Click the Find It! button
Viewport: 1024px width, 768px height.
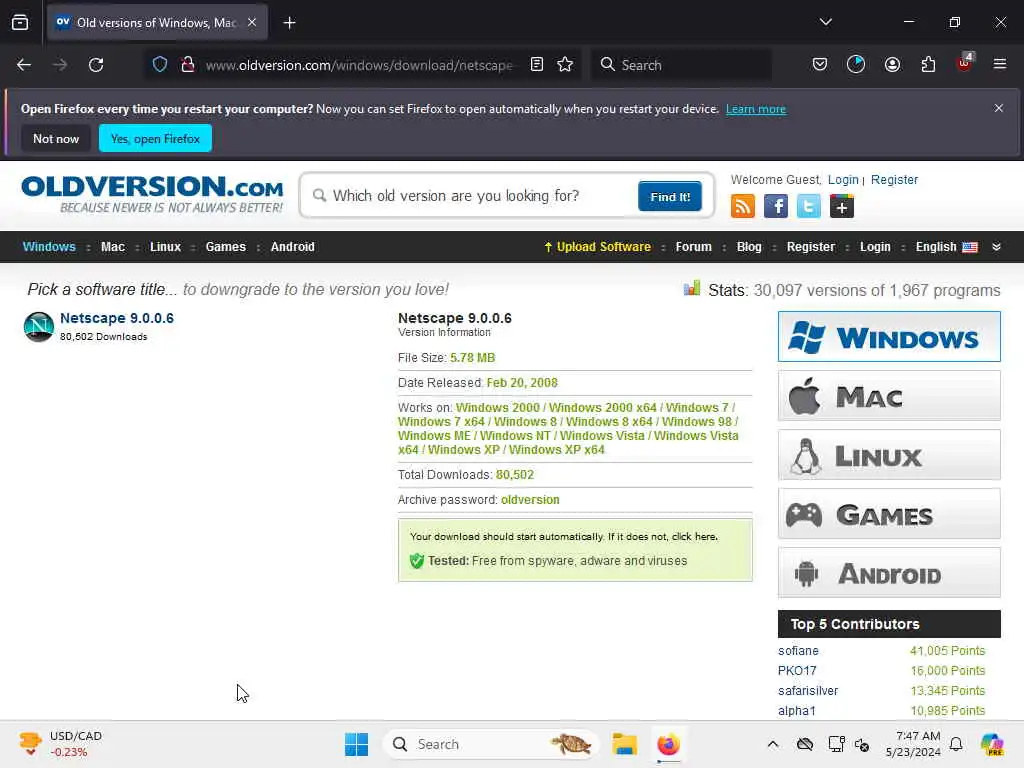(670, 197)
